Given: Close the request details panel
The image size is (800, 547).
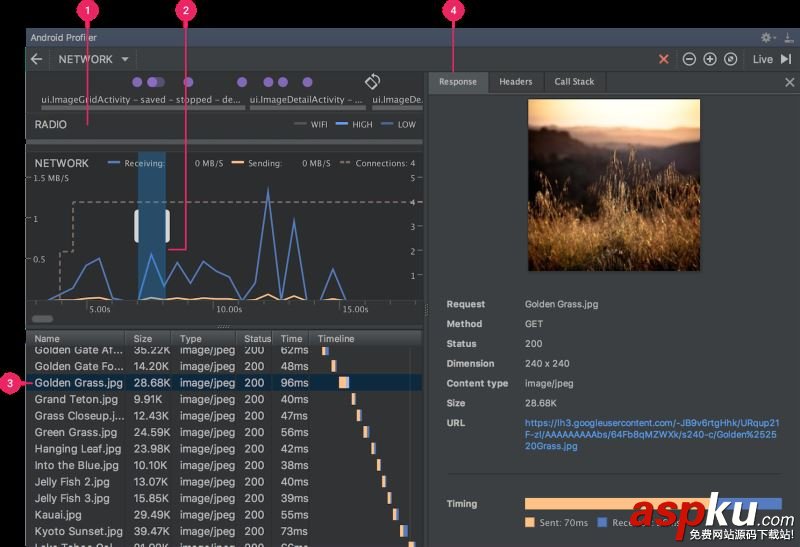Looking at the screenshot, I should pyautogui.click(x=789, y=82).
